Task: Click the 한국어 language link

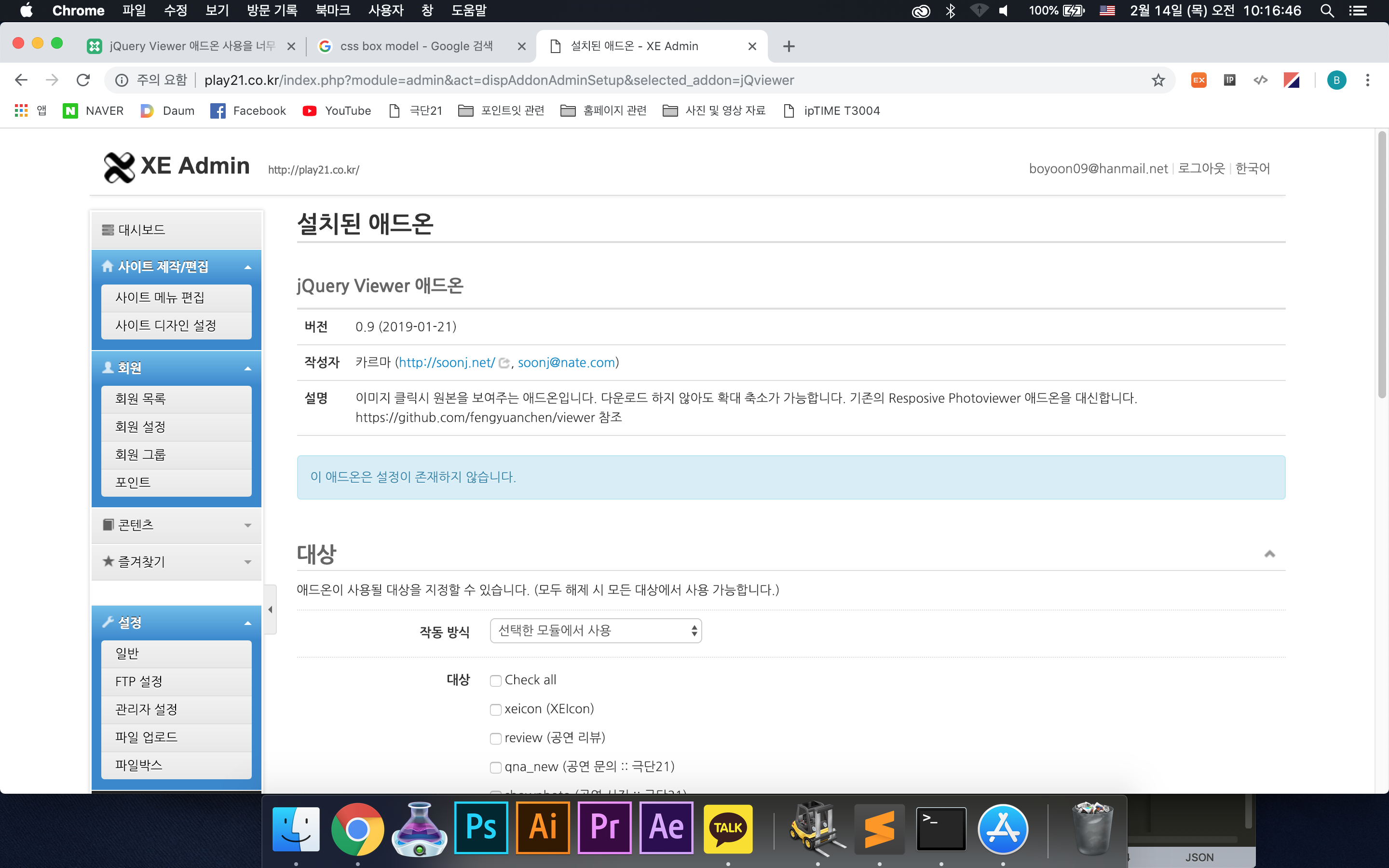Action: tap(1253, 168)
